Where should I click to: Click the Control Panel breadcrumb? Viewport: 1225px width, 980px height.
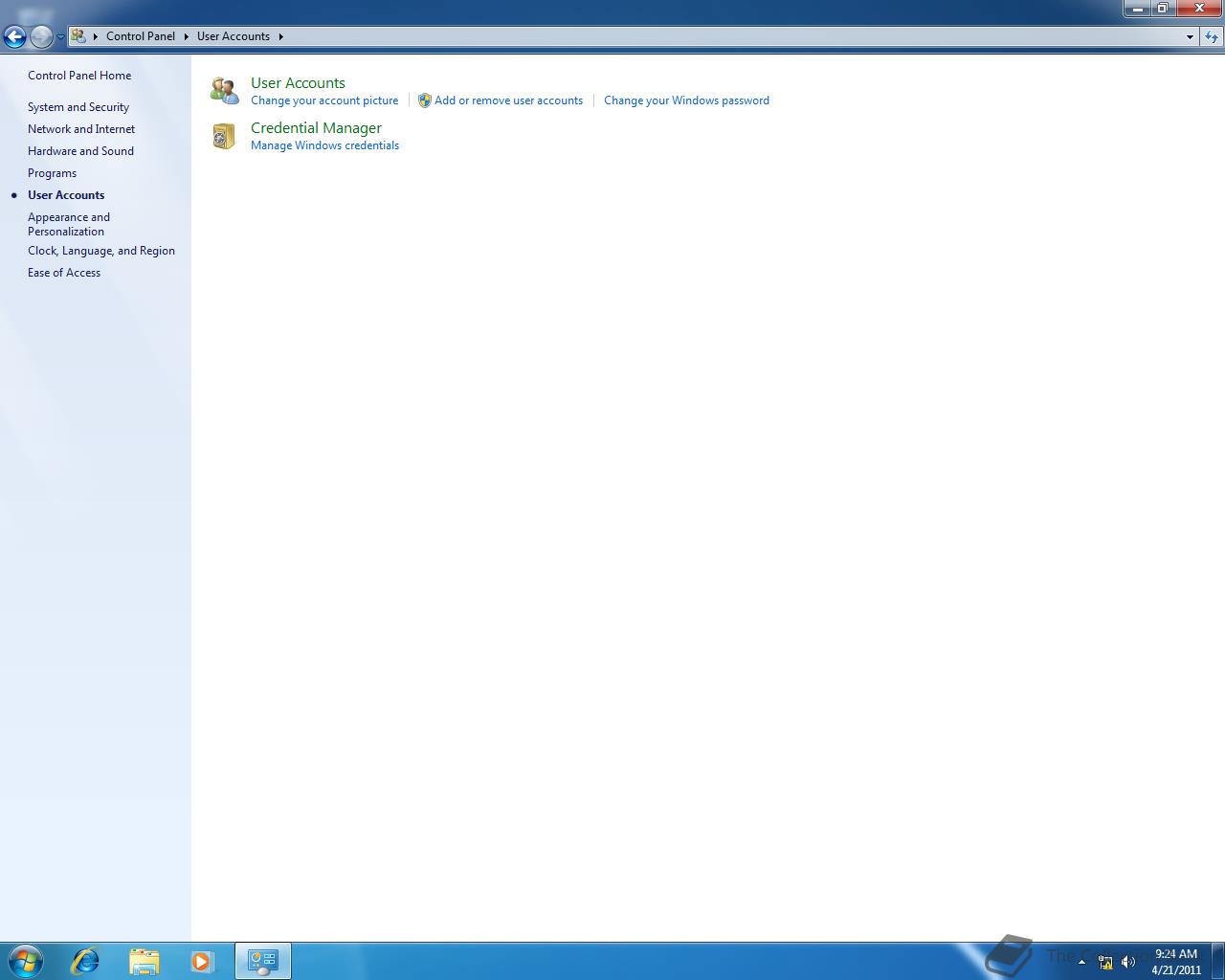(141, 36)
